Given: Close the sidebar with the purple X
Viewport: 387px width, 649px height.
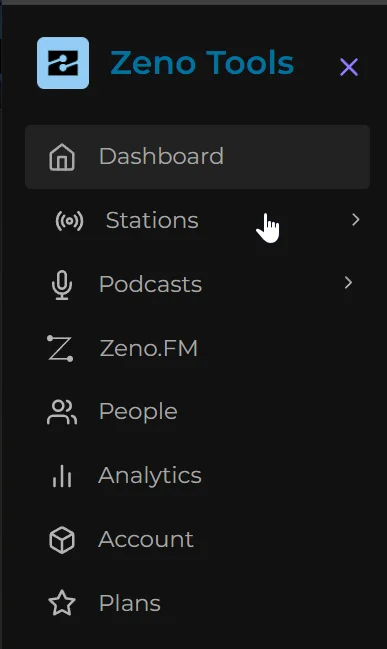Looking at the screenshot, I should point(349,67).
